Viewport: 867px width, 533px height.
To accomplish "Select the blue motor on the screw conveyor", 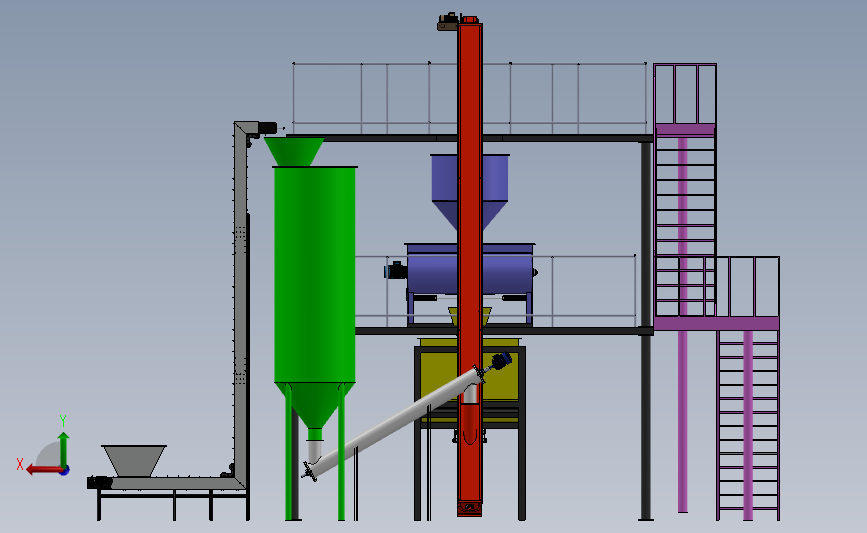I will coord(502,360).
